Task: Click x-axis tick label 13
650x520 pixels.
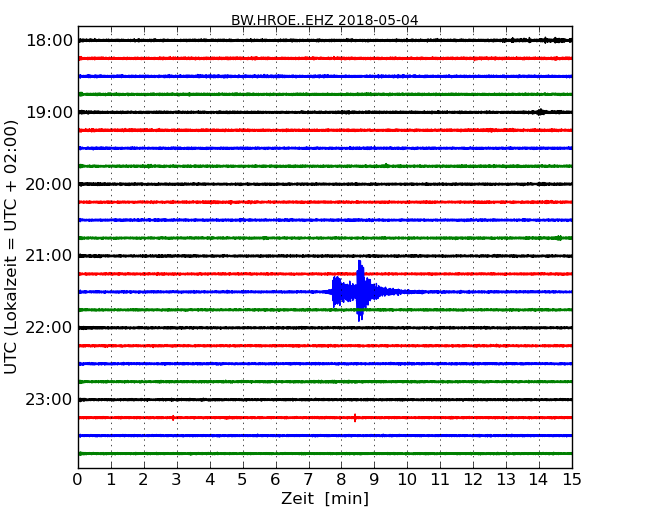Action: pyautogui.click(x=506, y=480)
